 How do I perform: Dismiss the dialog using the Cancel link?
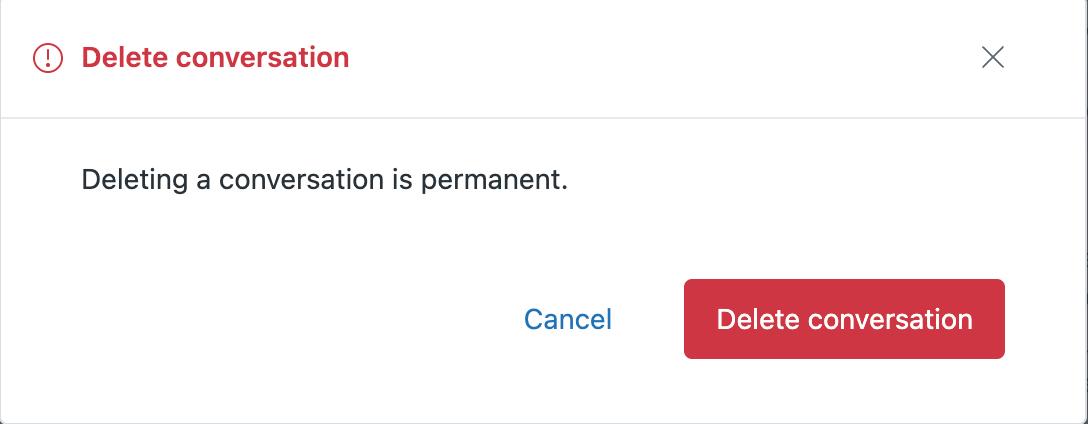click(568, 319)
